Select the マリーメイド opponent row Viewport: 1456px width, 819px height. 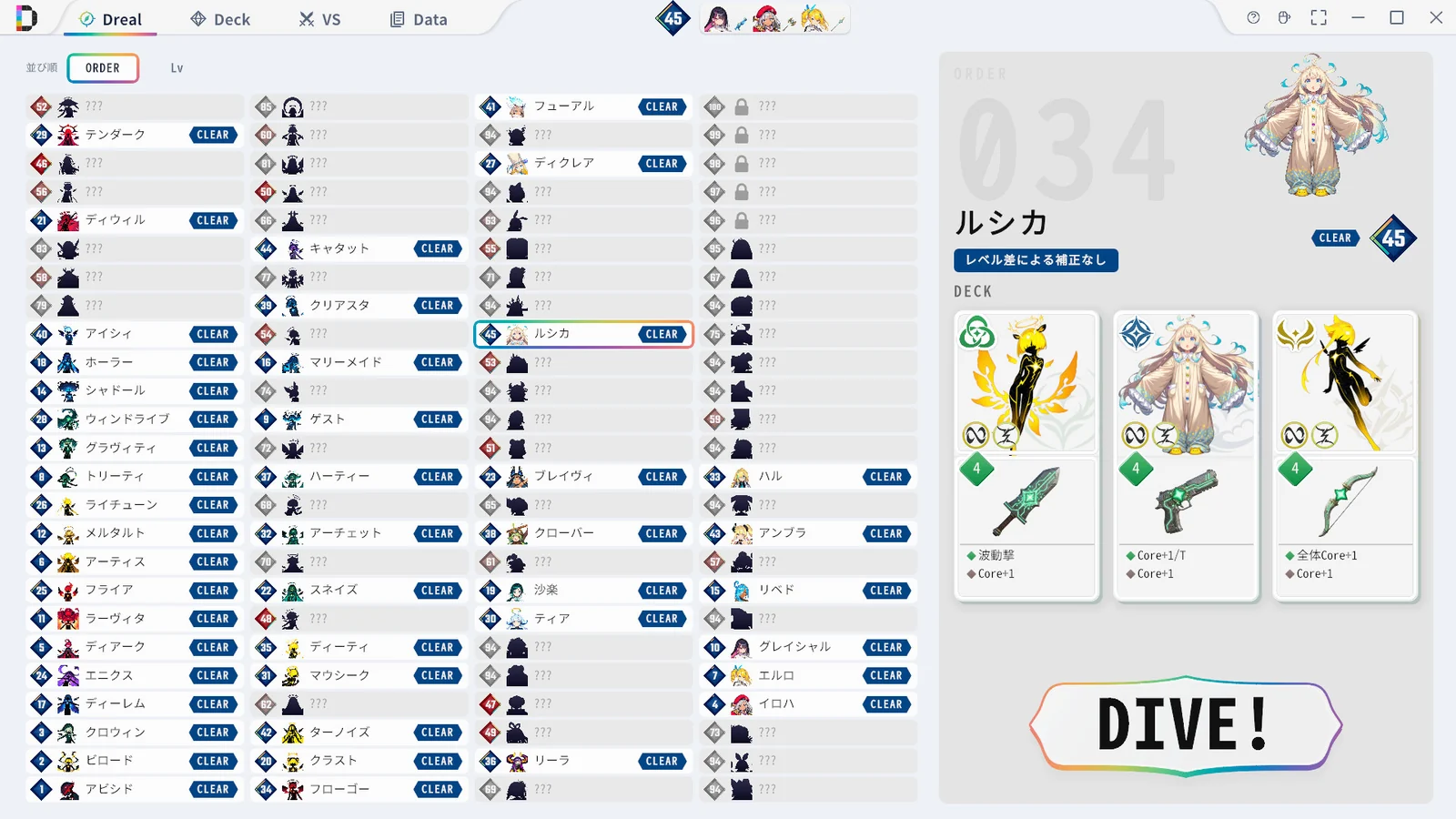click(359, 362)
